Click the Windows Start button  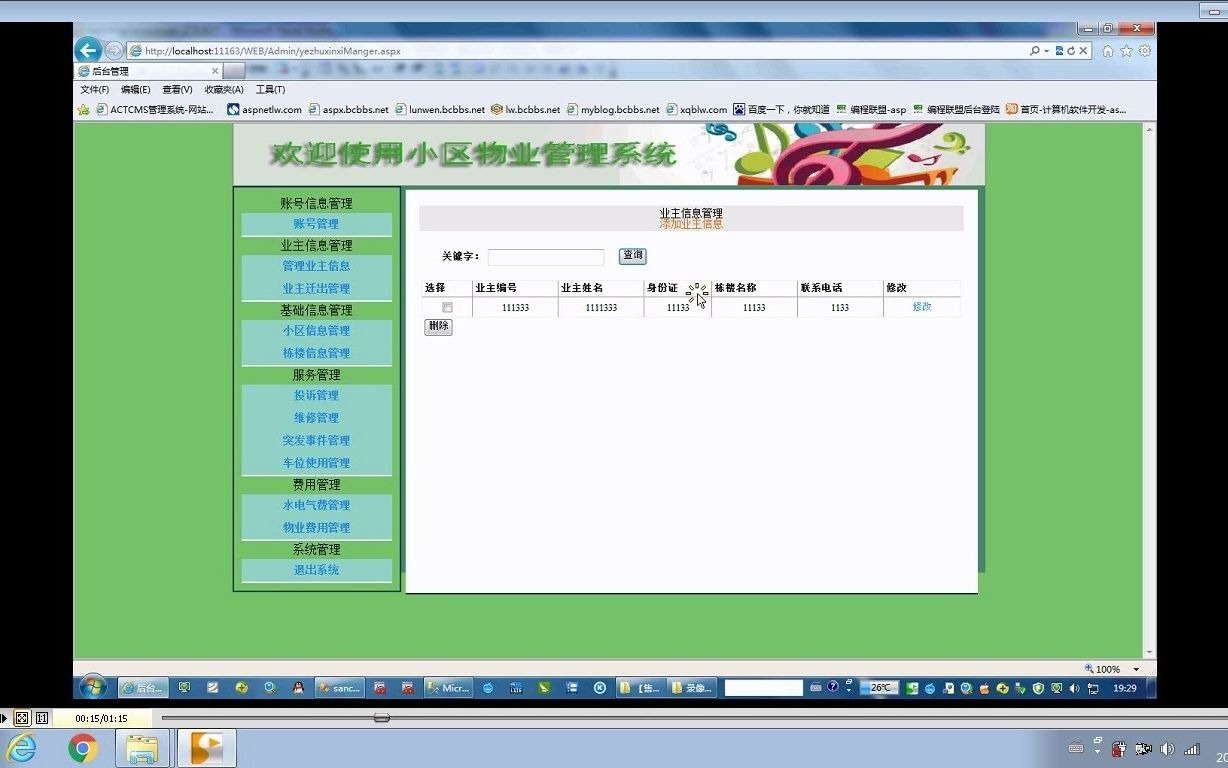point(92,688)
